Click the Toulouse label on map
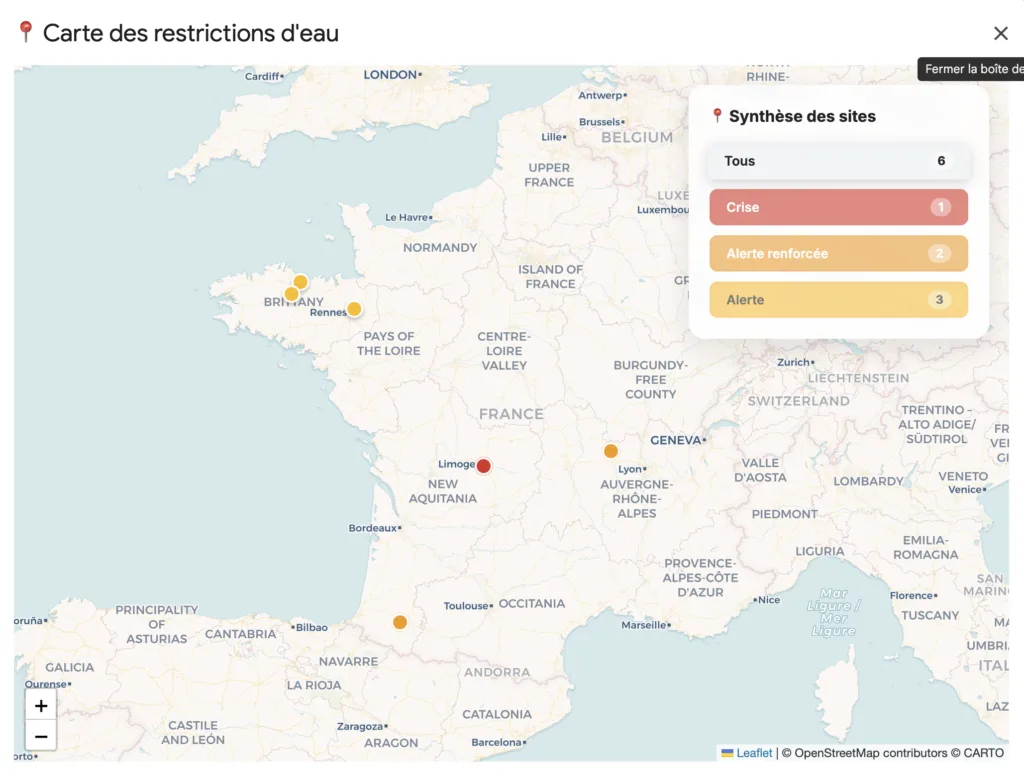This screenshot has height=771, width=1024. coord(466,606)
